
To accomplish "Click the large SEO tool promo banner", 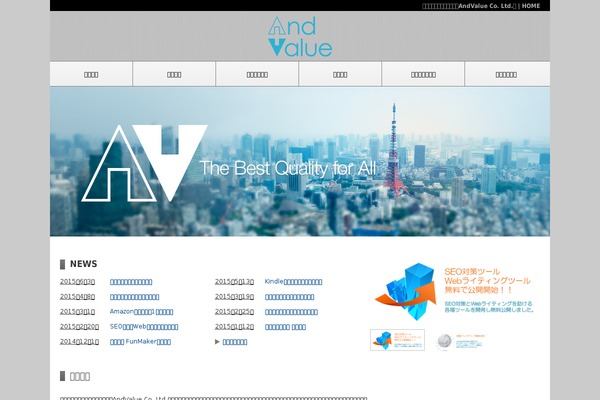I will tap(455, 291).
